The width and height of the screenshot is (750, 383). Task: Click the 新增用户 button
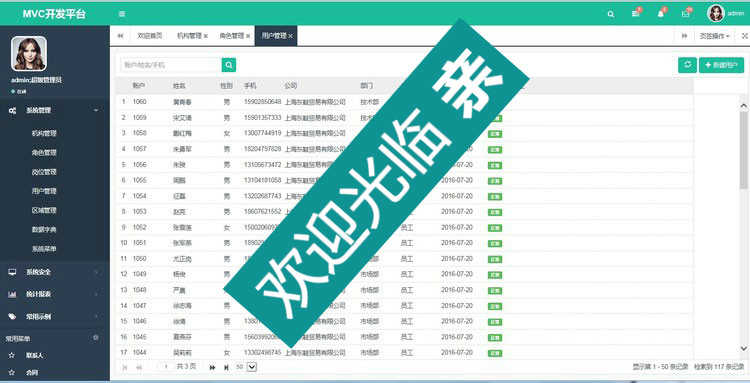click(721, 65)
